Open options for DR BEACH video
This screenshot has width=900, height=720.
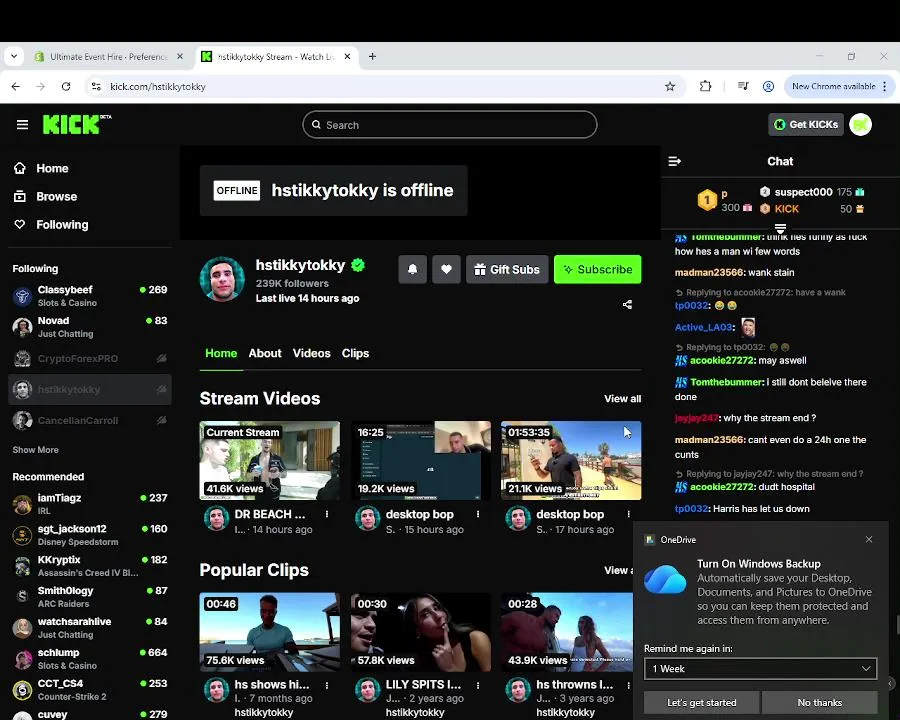pos(327,514)
